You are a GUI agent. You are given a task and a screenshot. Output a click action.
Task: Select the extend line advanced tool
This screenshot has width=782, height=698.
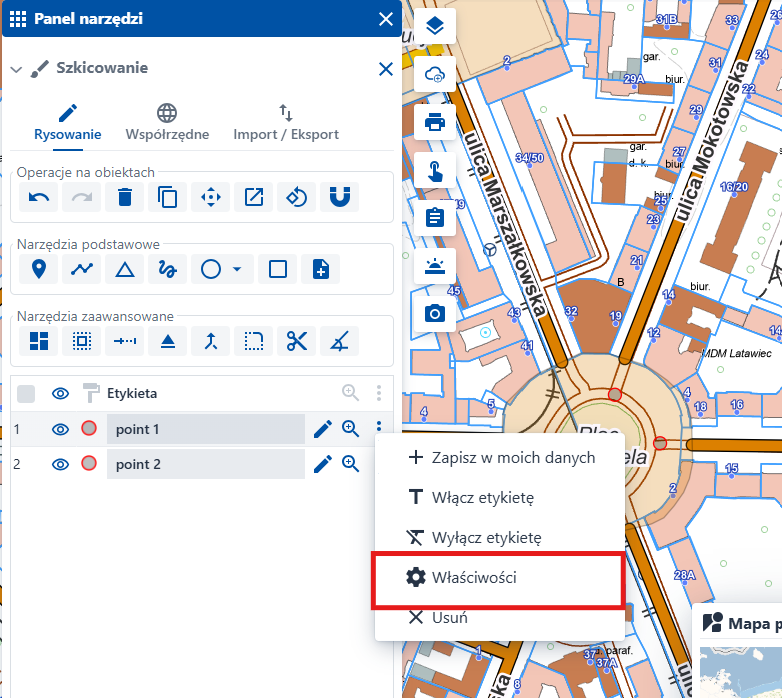click(125, 341)
